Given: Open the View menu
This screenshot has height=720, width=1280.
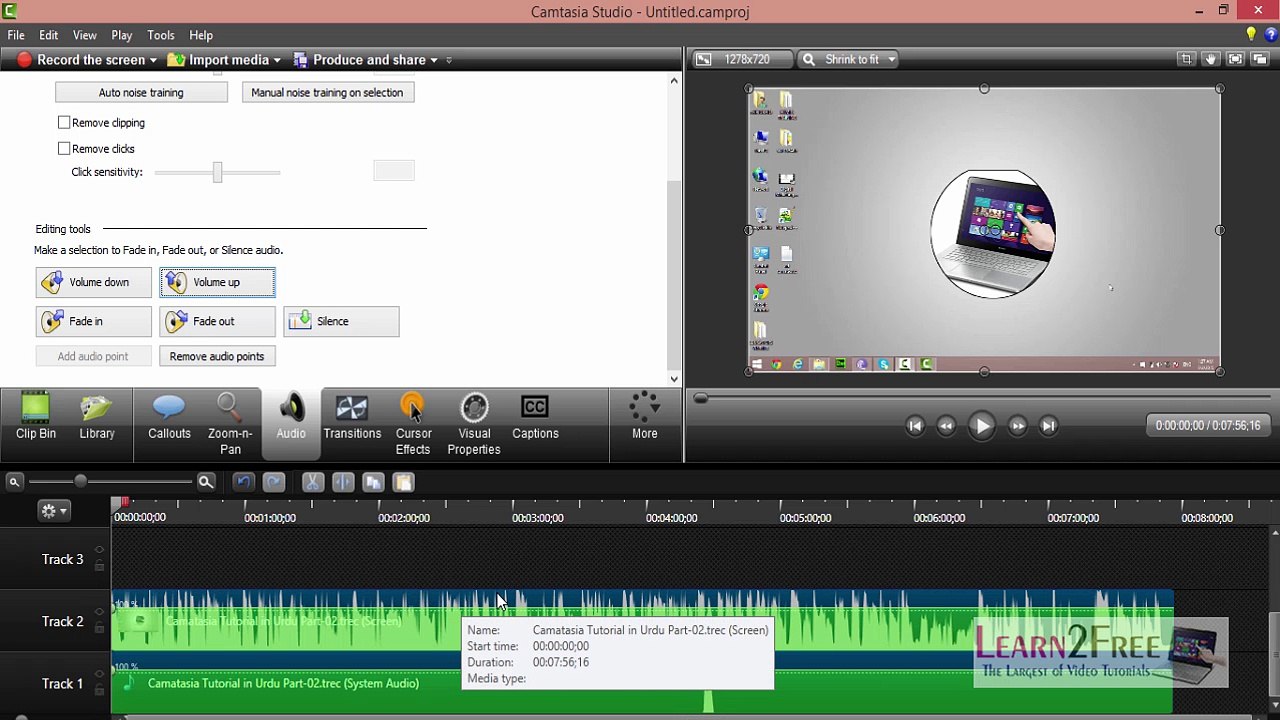Looking at the screenshot, I should [x=85, y=35].
